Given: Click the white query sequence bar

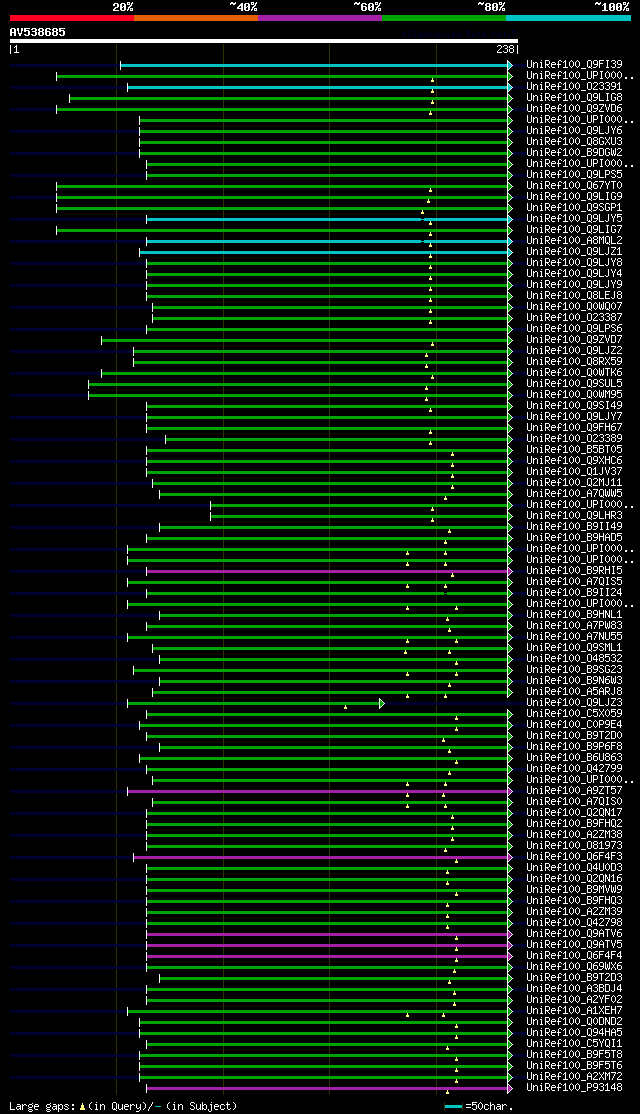Looking at the screenshot, I should pyautogui.click(x=264, y=41).
